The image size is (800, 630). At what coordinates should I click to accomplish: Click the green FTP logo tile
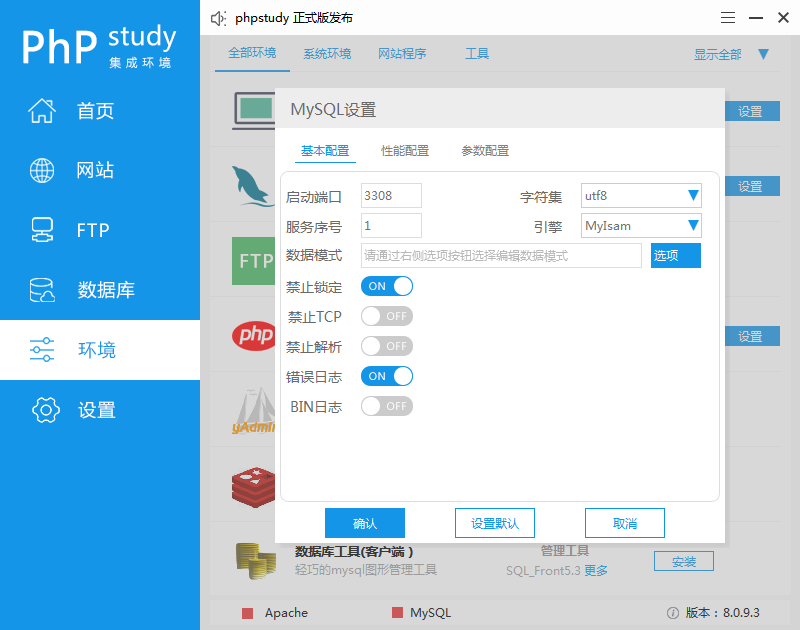pos(254,261)
